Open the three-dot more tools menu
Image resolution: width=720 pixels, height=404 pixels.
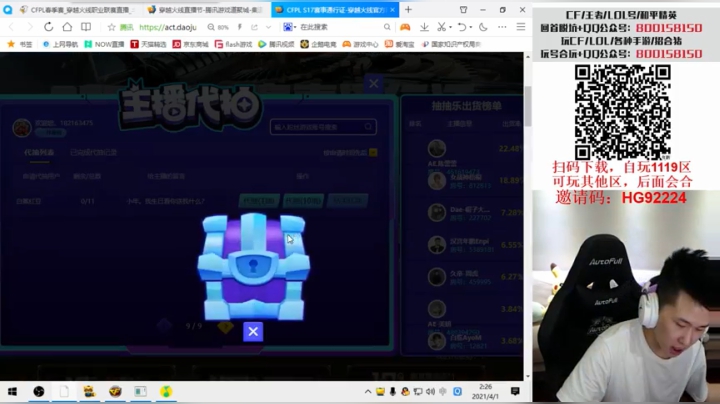click(502, 27)
